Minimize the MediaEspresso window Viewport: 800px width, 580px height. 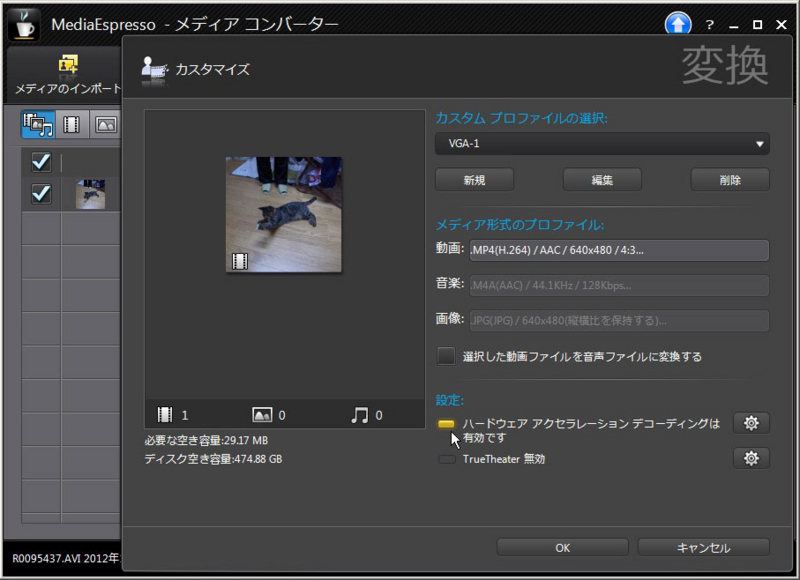pyautogui.click(x=734, y=26)
